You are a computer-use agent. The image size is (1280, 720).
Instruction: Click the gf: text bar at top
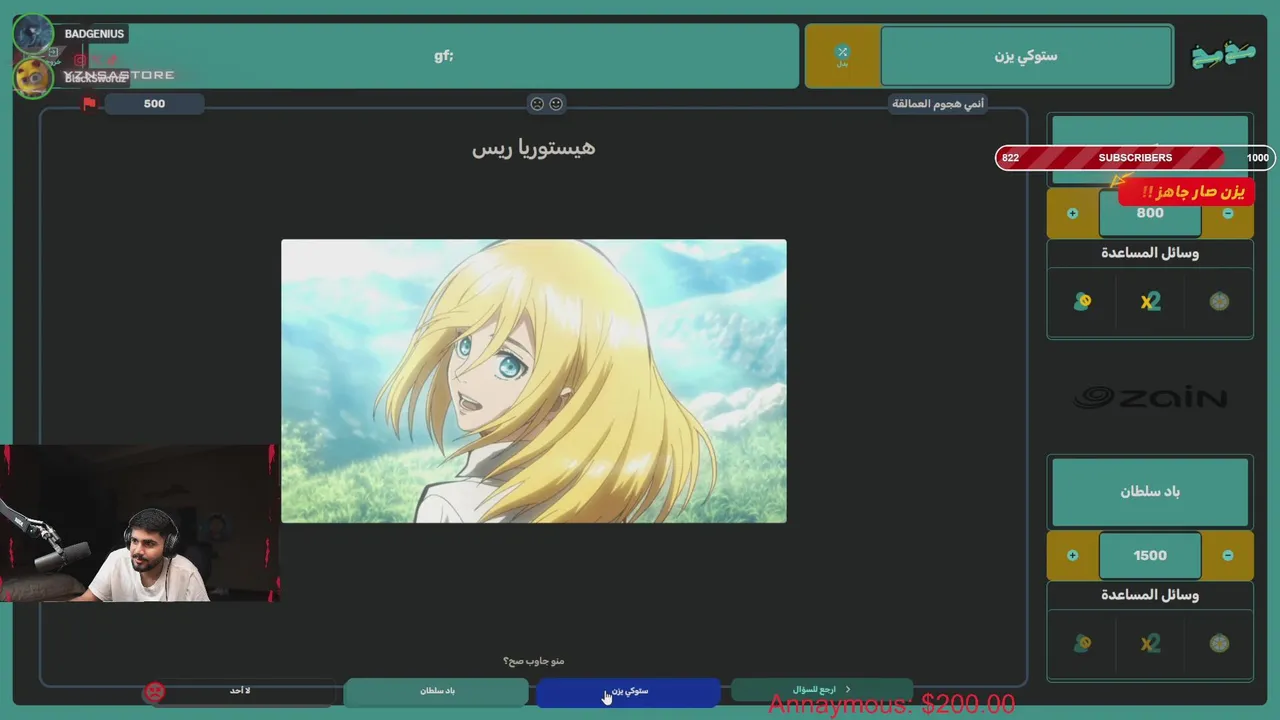444,56
